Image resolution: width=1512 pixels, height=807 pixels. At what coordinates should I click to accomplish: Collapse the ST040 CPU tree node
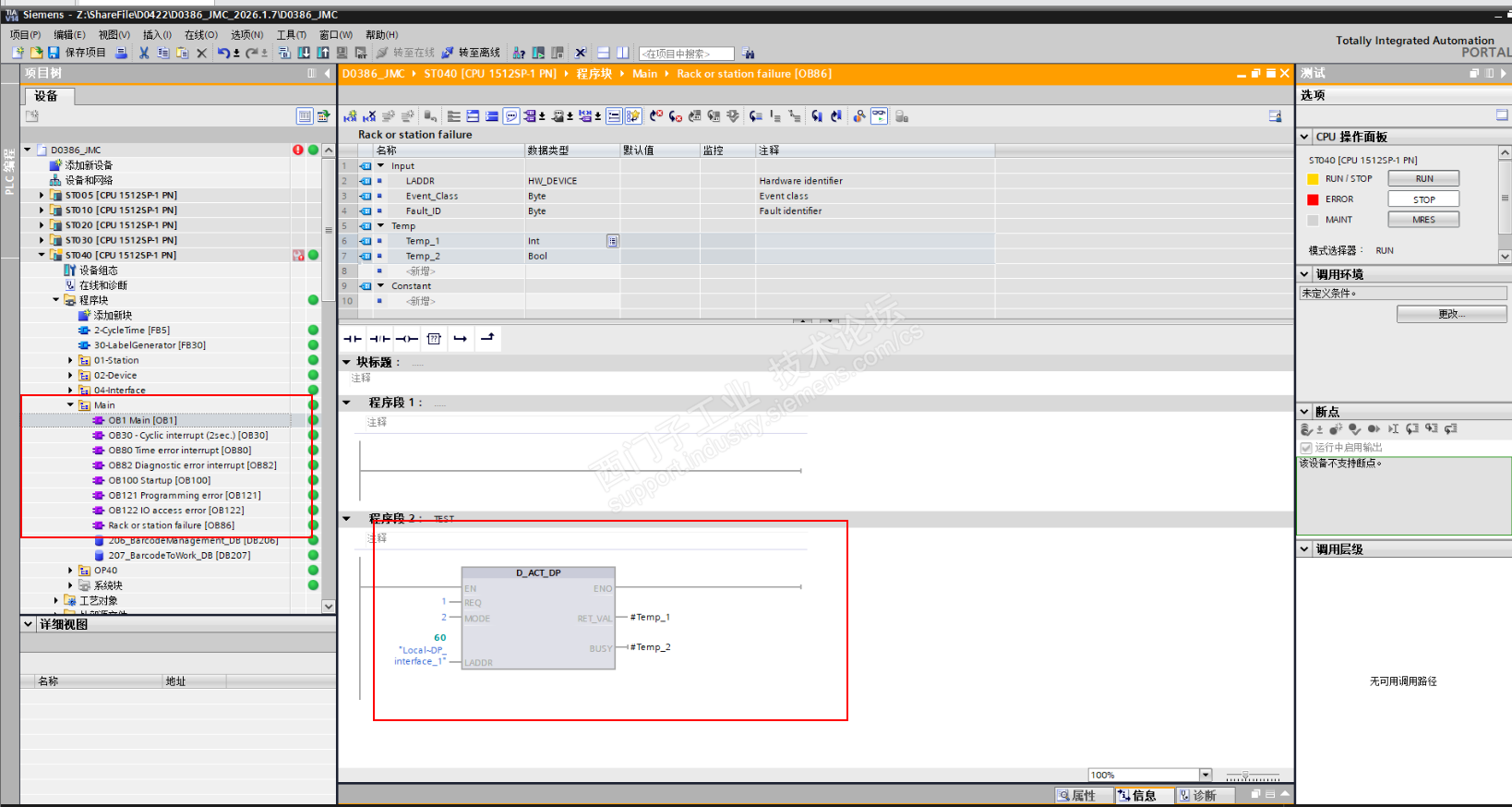click(42, 255)
